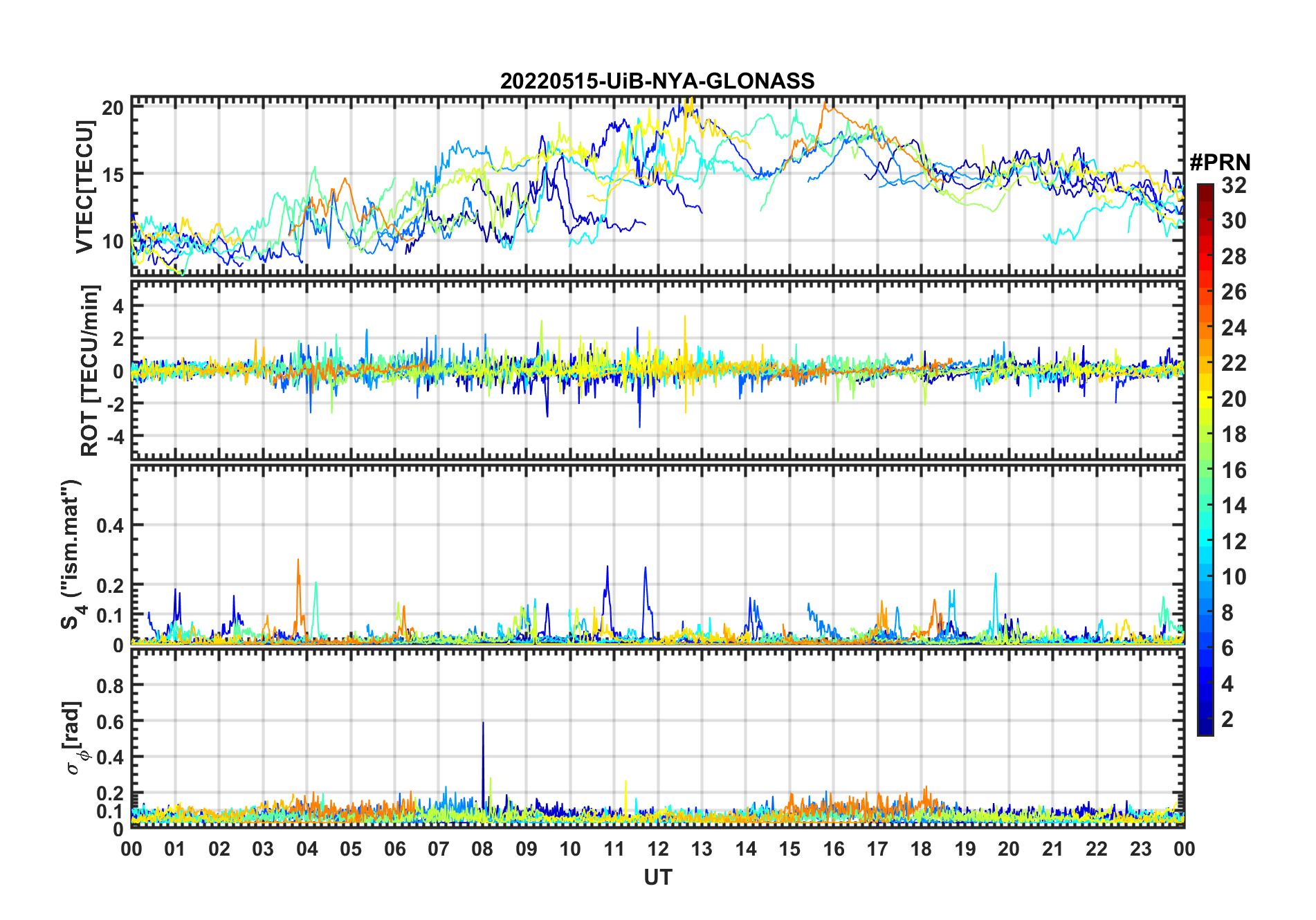Click x-axis hour label 05

click(351, 849)
